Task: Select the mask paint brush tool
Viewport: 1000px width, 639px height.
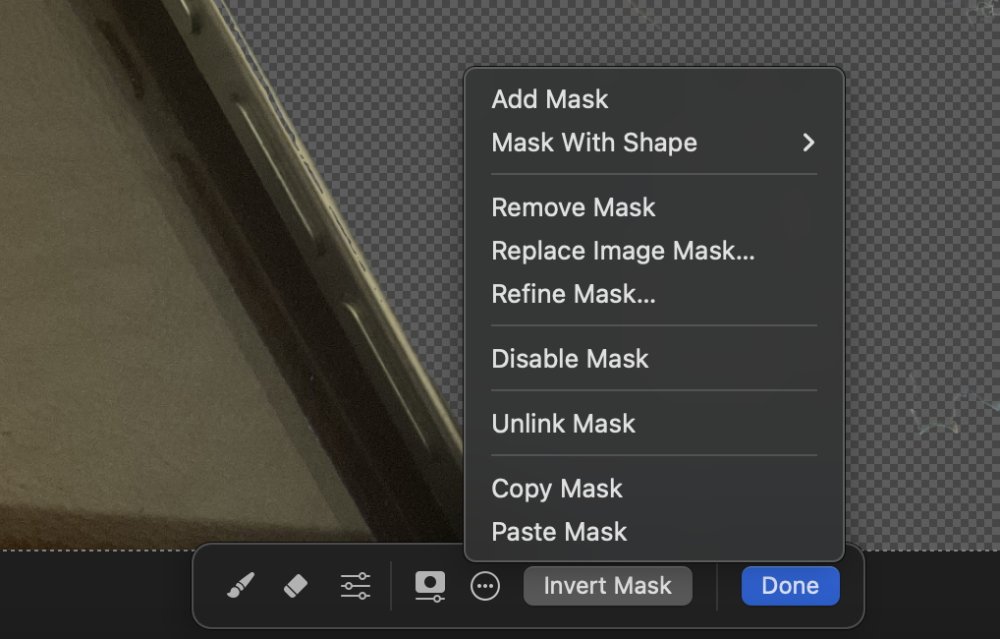Action: coord(241,586)
